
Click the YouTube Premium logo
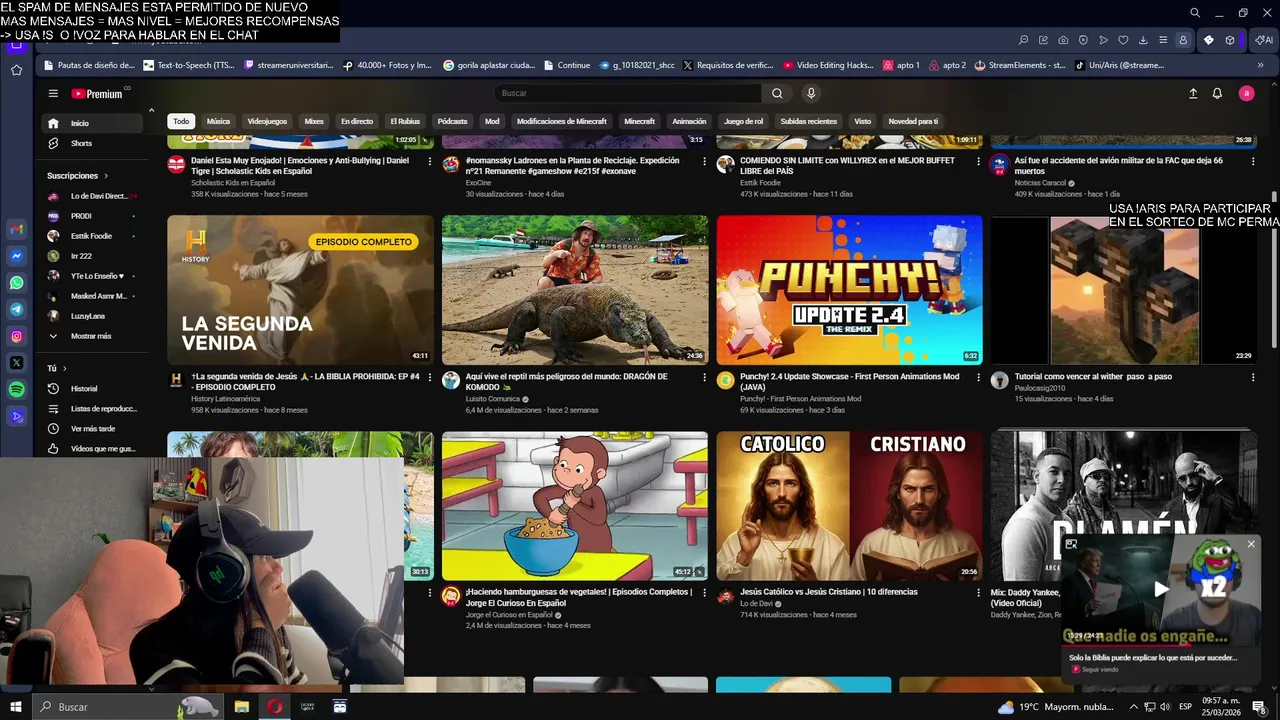98,93
